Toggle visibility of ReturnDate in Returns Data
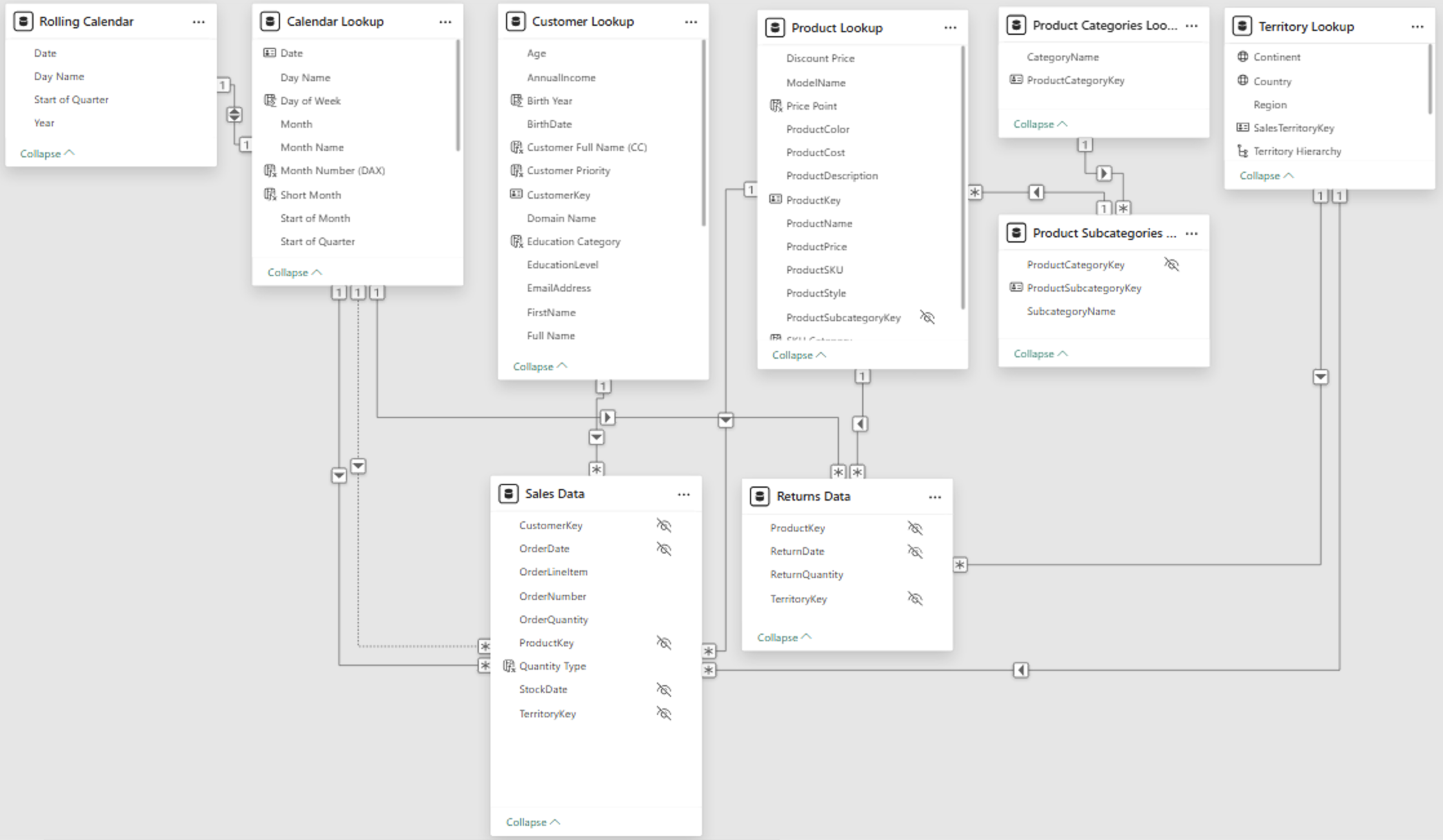Viewport: 1443px width, 840px height. 914,552
